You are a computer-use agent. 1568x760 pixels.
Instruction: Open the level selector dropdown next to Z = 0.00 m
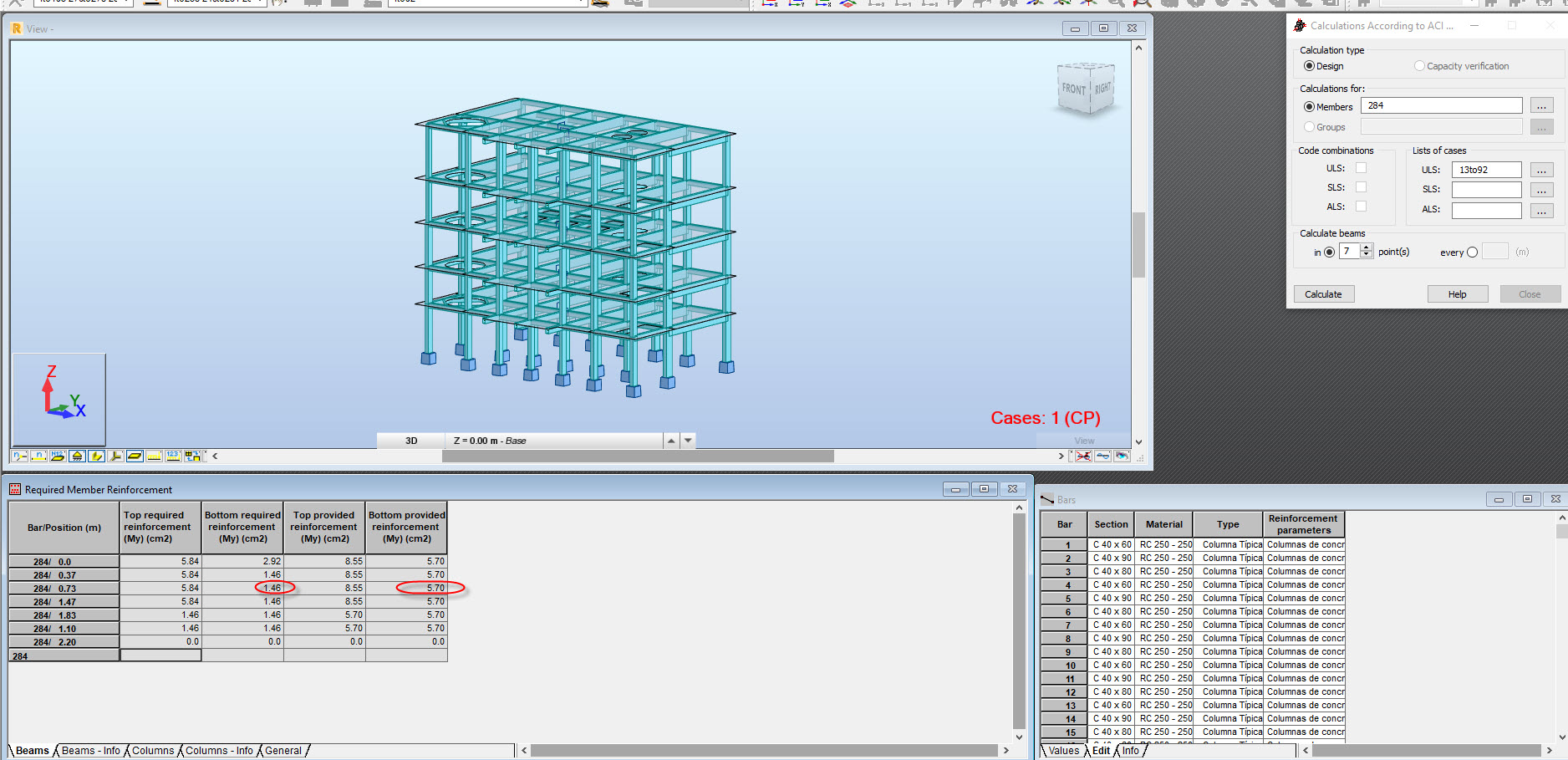[x=688, y=441]
